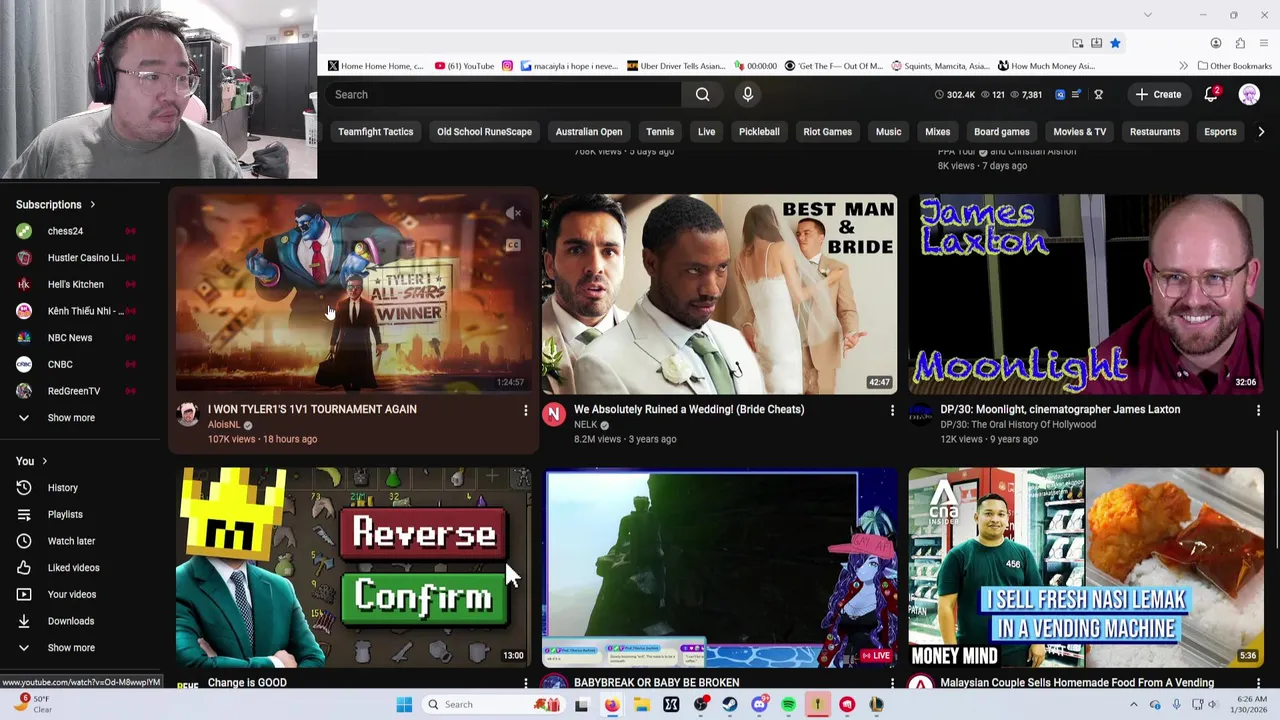This screenshot has width=1280, height=720.
Task: Expand the Subscriptions section chevron
Action: pyautogui.click(x=92, y=204)
